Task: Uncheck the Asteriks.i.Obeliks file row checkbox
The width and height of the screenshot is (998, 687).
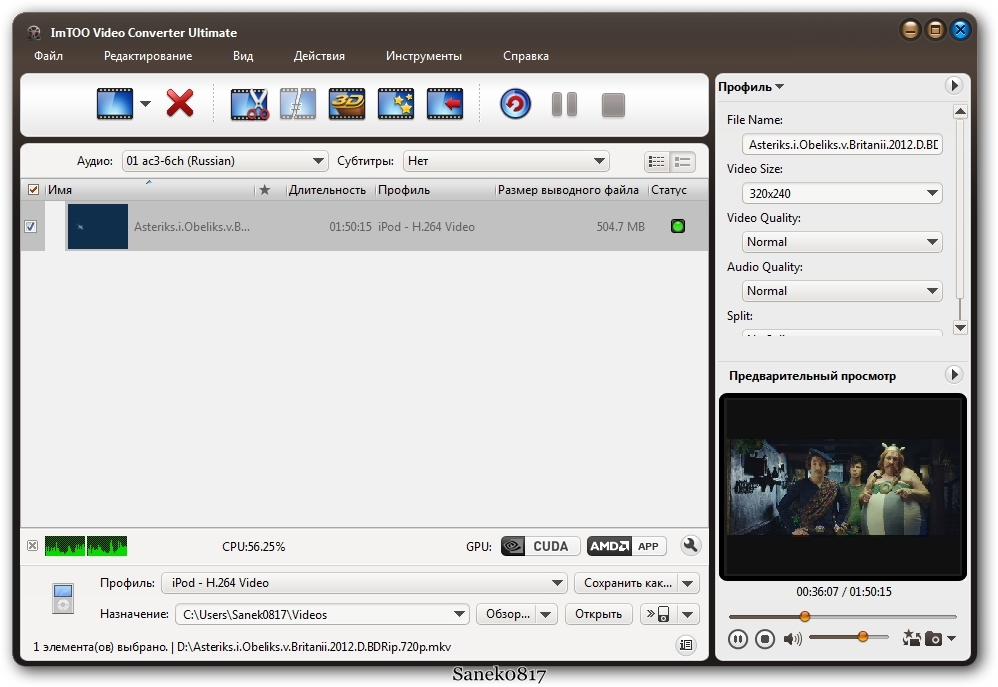Action: pos(31,227)
